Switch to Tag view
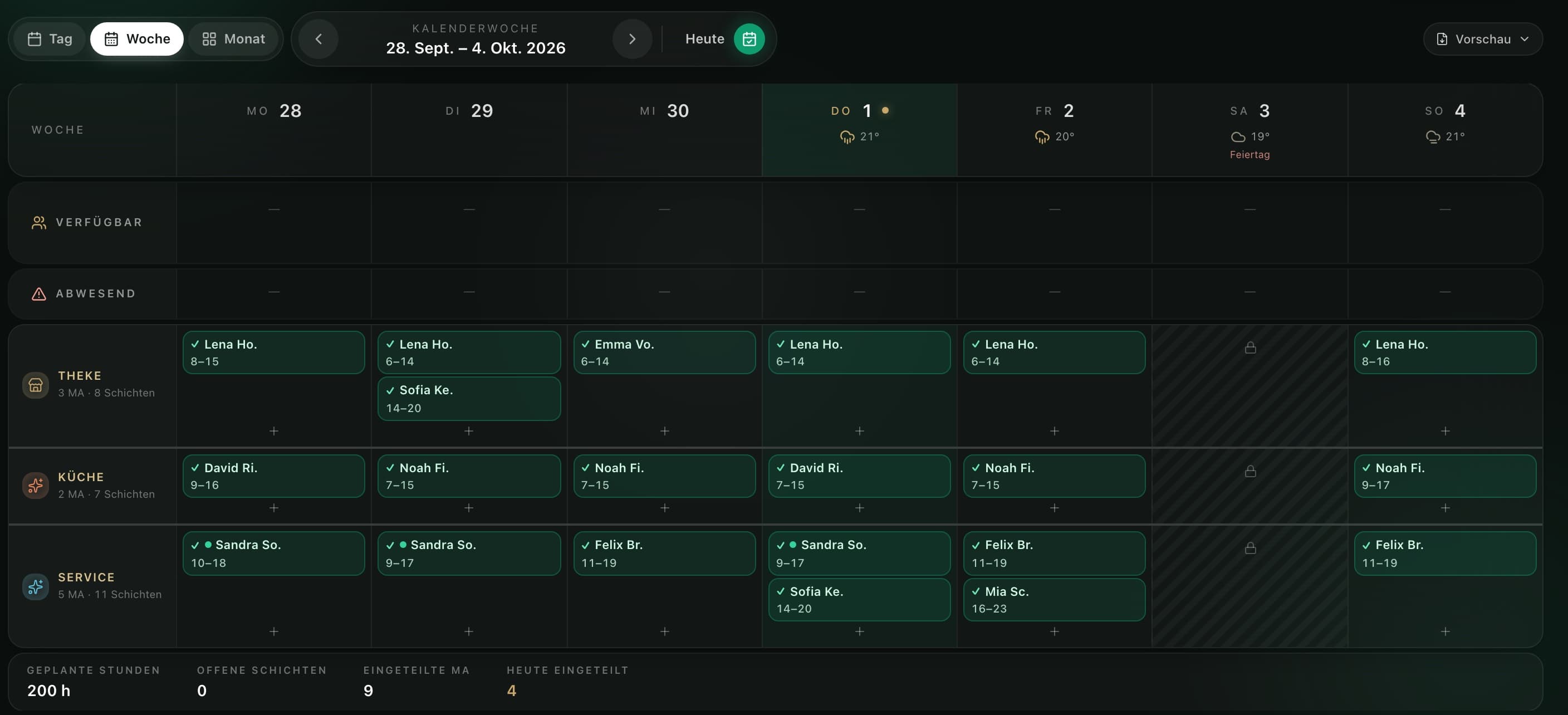The height and width of the screenshot is (715, 1568). tap(50, 39)
